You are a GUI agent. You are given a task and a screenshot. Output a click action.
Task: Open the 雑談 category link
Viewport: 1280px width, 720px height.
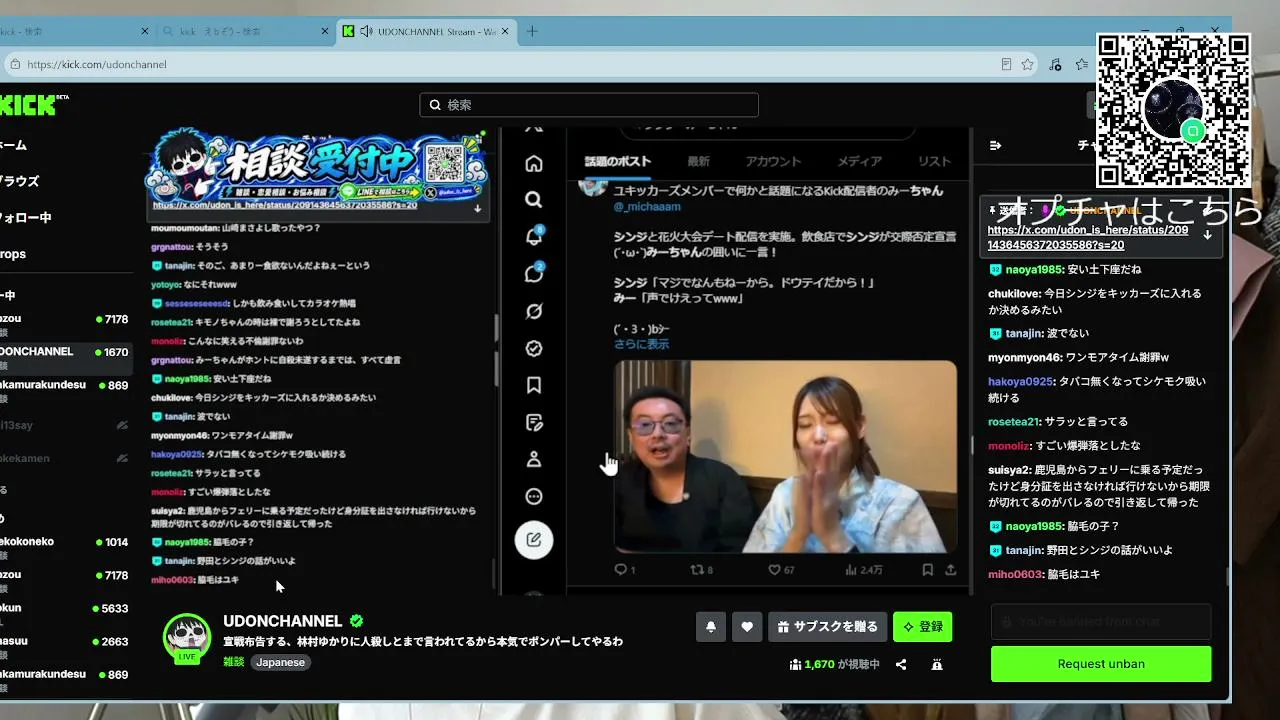point(233,662)
